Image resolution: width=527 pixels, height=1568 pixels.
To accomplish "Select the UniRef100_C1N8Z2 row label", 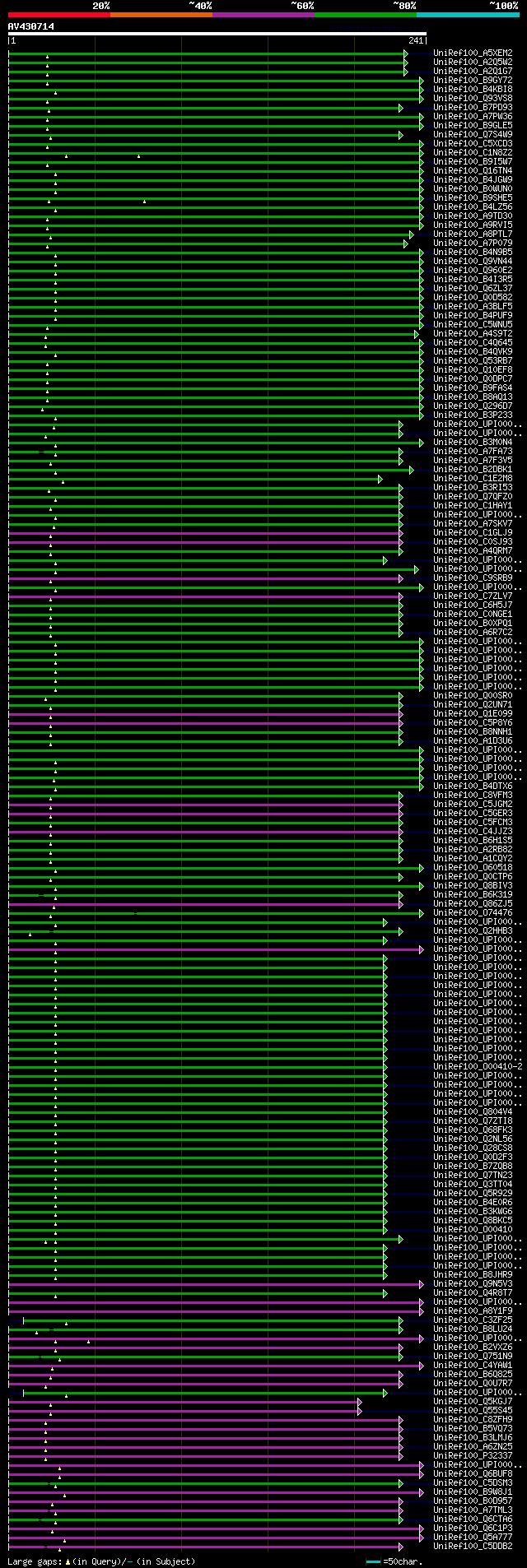I will pyautogui.click(x=473, y=152).
